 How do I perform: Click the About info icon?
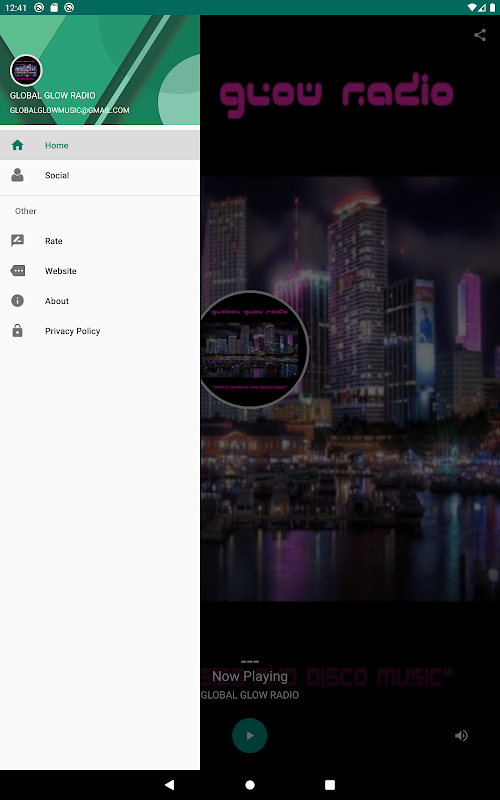(x=17, y=301)
